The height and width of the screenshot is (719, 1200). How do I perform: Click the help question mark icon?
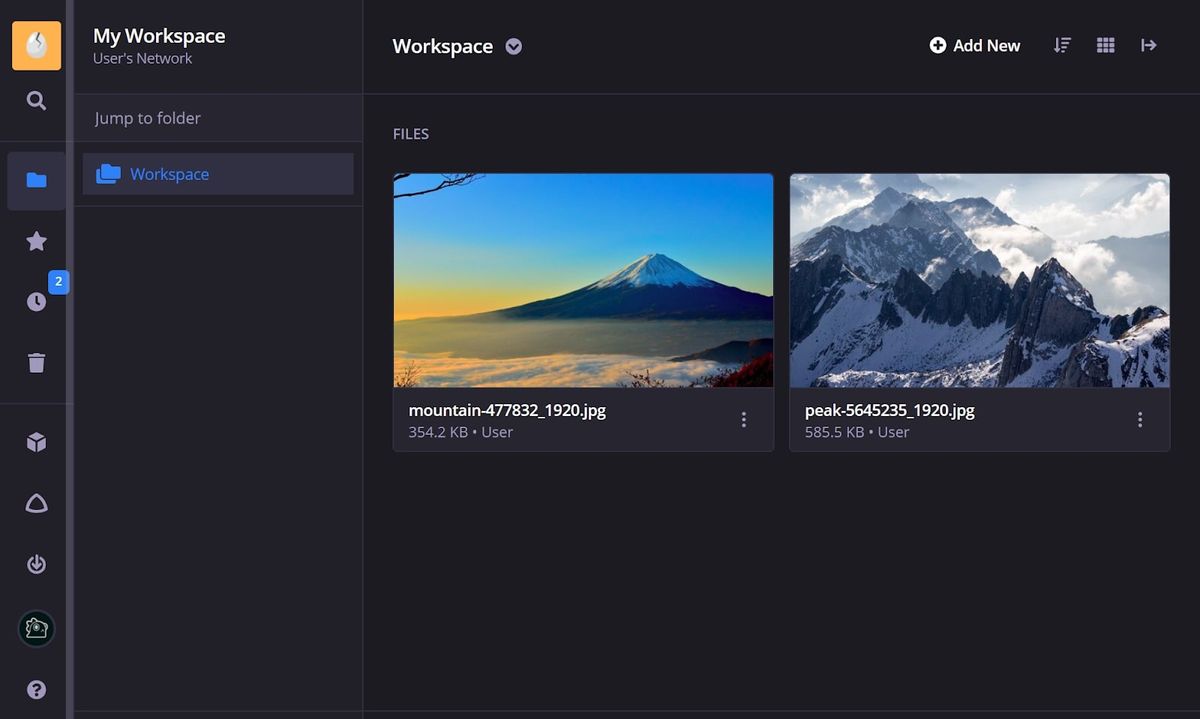coord(36,689)
